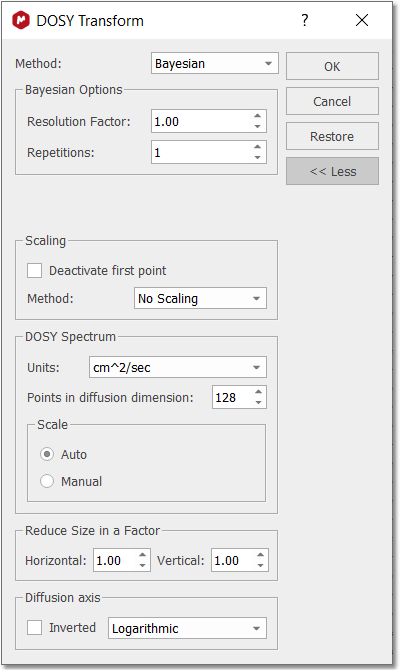
Task: Select the Auto scale radio button
Action: coord(47,454)
